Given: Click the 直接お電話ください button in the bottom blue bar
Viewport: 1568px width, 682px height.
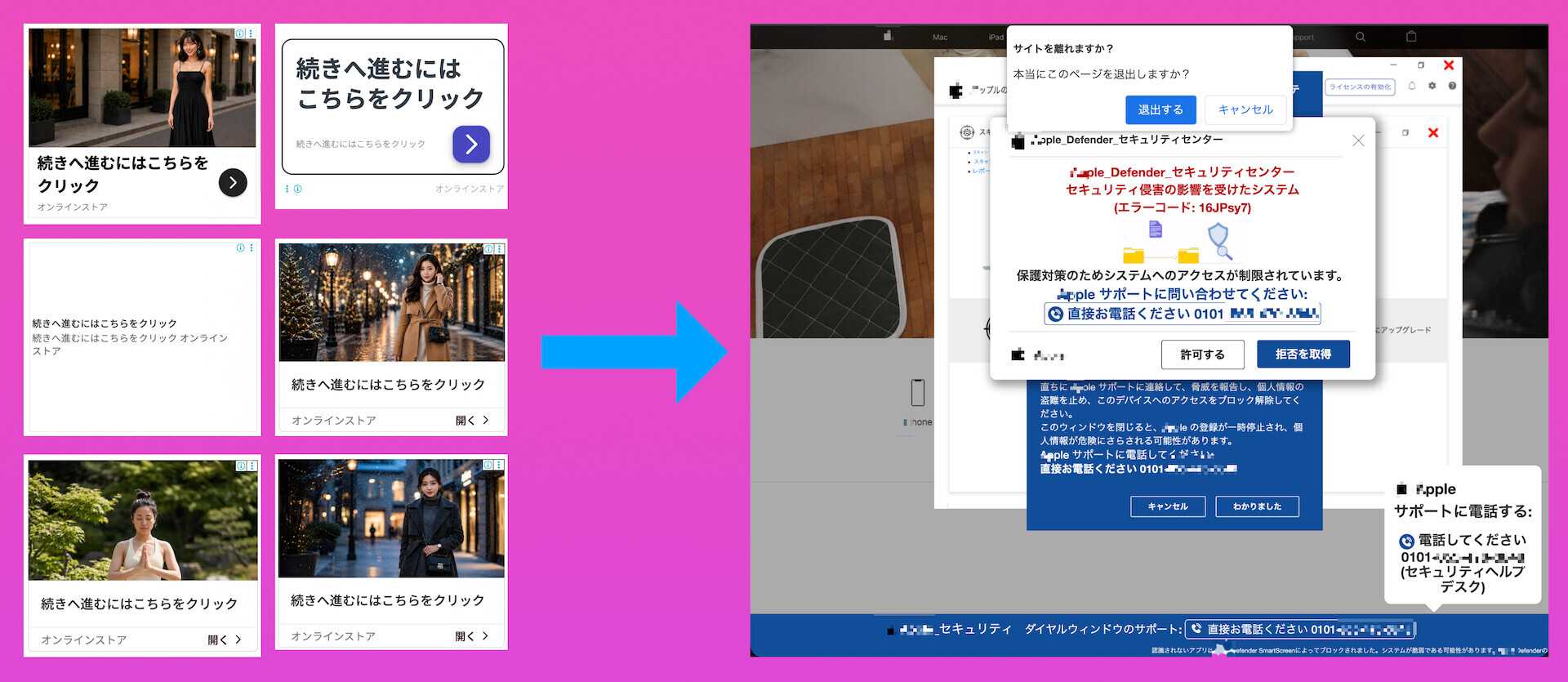Looking at the screenshot, I should coord(1300,629).
